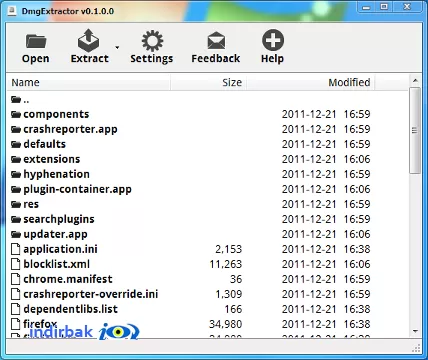Viewport: 428px width, 360px height.
Task: Select the 'hyphenation' name text
Action: [56, 174]
